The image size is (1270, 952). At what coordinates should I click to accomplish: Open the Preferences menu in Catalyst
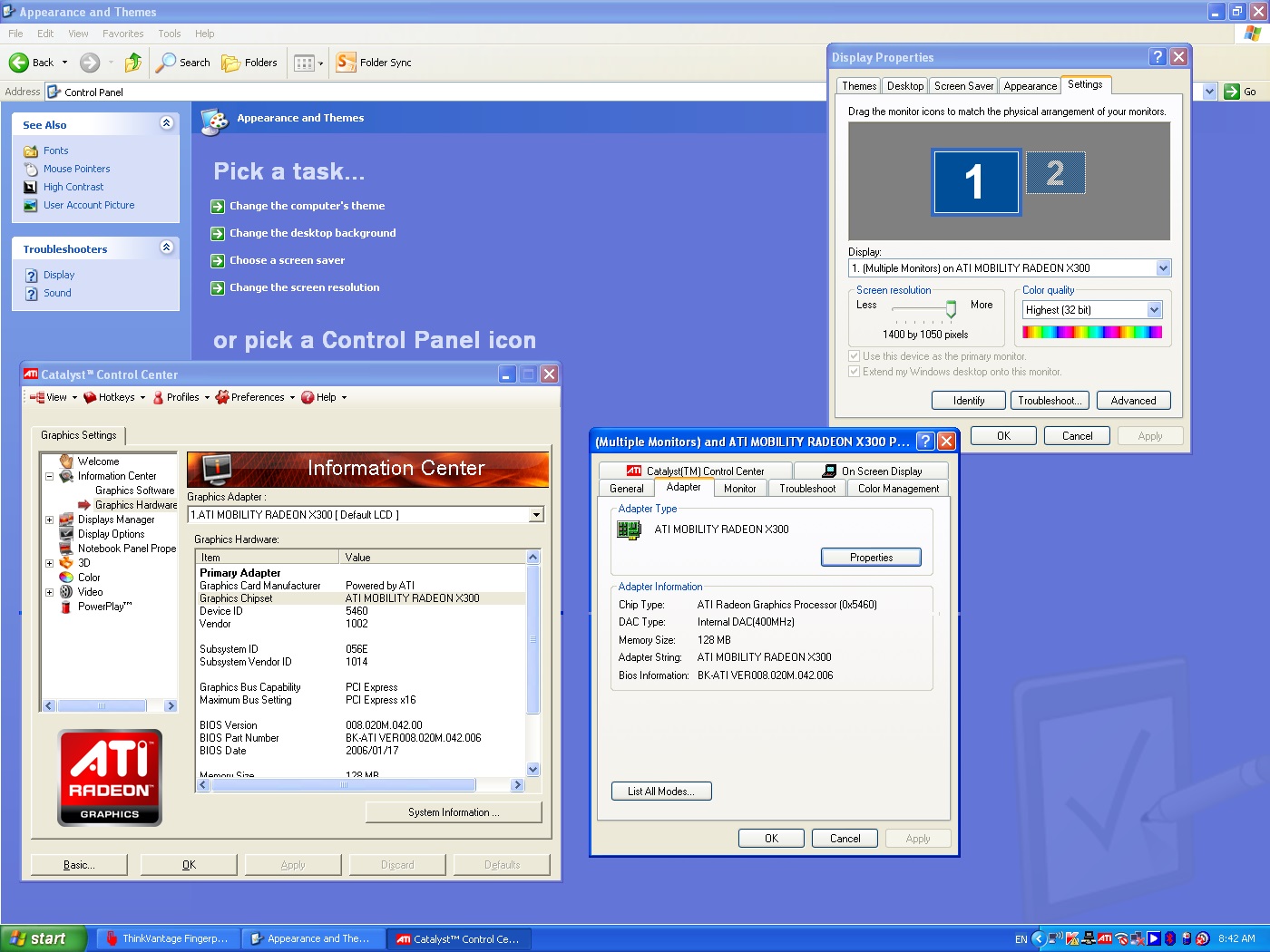click(x=256, y=397)
